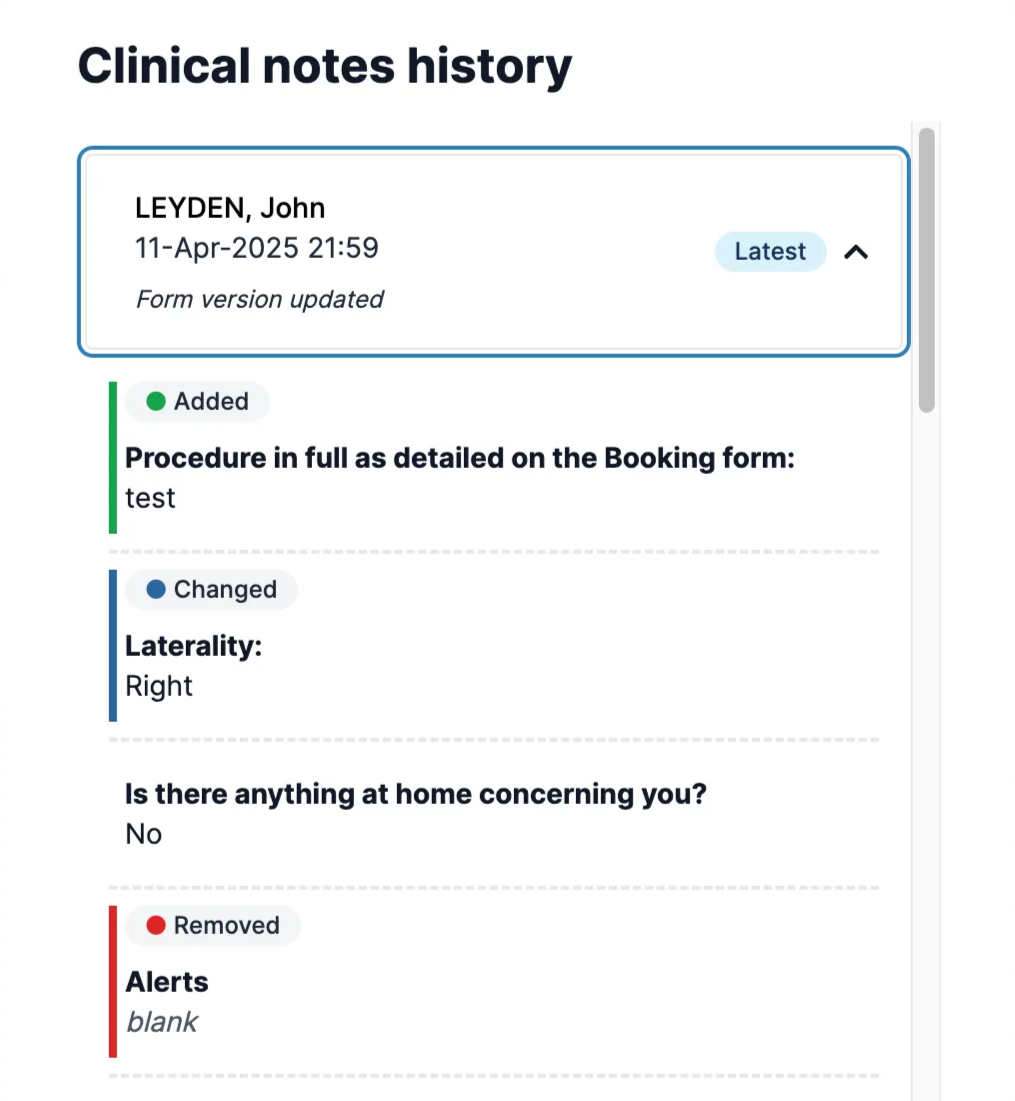Image resolution: width=1015 pixels, height=1101 pixels.
Task: Select the Added tag pill
Action: coord(197,401)
